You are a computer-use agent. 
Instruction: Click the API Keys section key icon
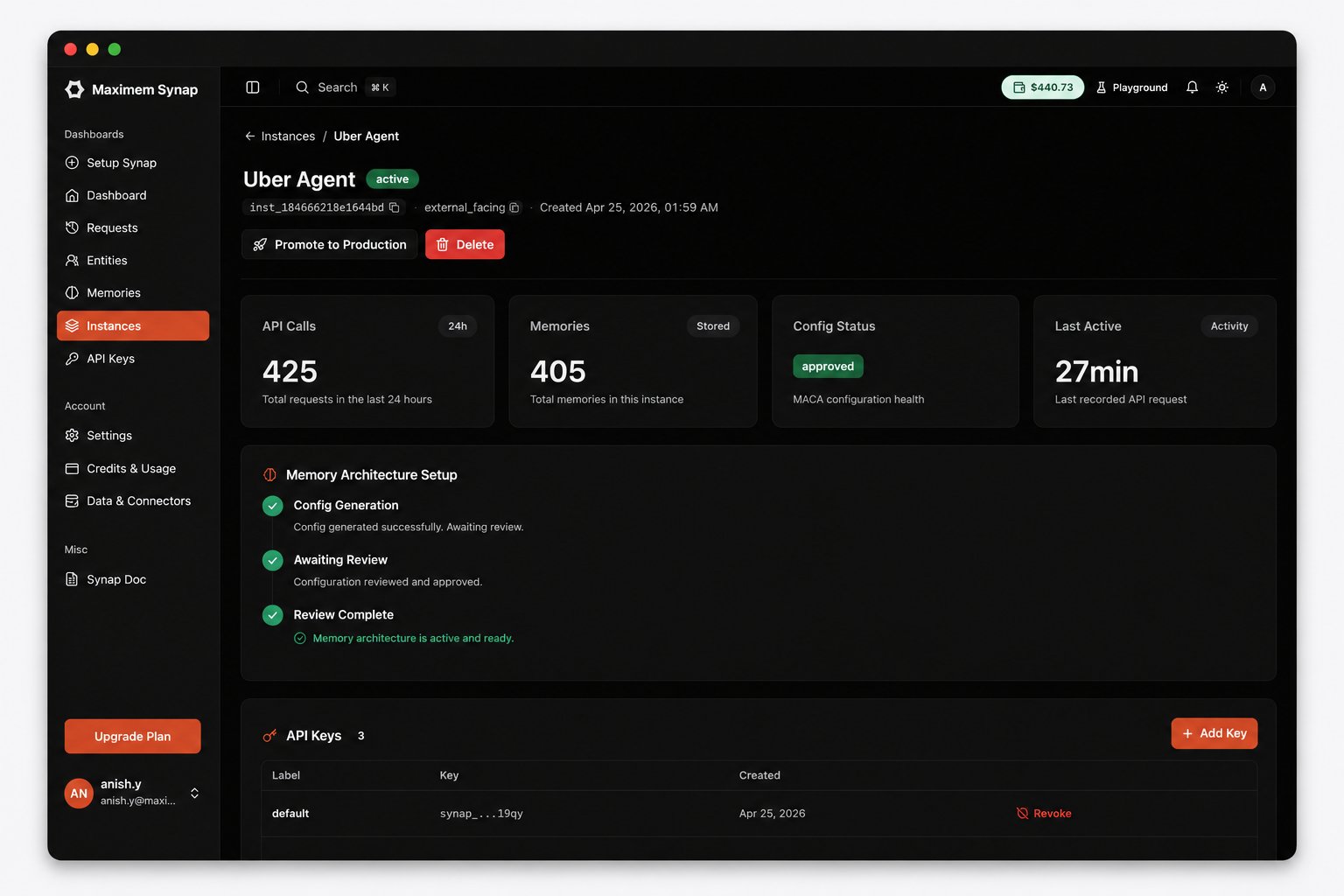pyautogui.click(x=269, y=736)
